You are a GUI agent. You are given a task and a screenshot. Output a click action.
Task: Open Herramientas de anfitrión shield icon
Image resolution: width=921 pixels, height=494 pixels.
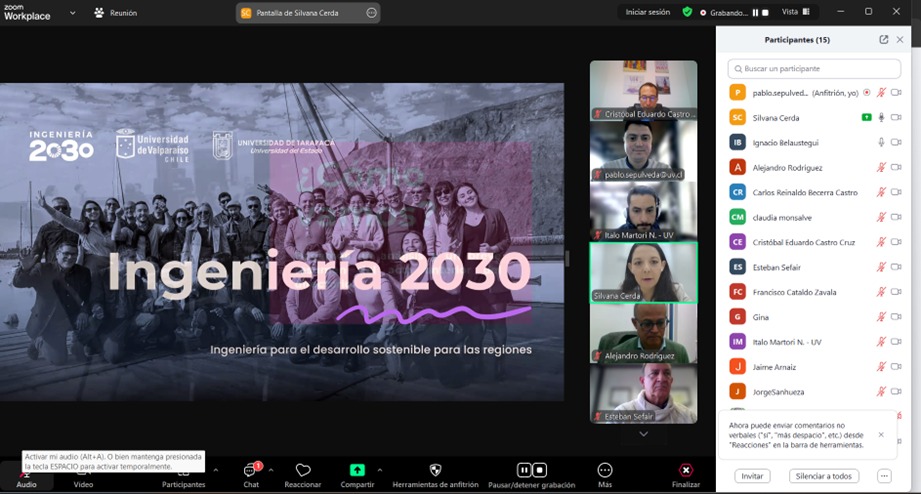[x=435, y=470]
